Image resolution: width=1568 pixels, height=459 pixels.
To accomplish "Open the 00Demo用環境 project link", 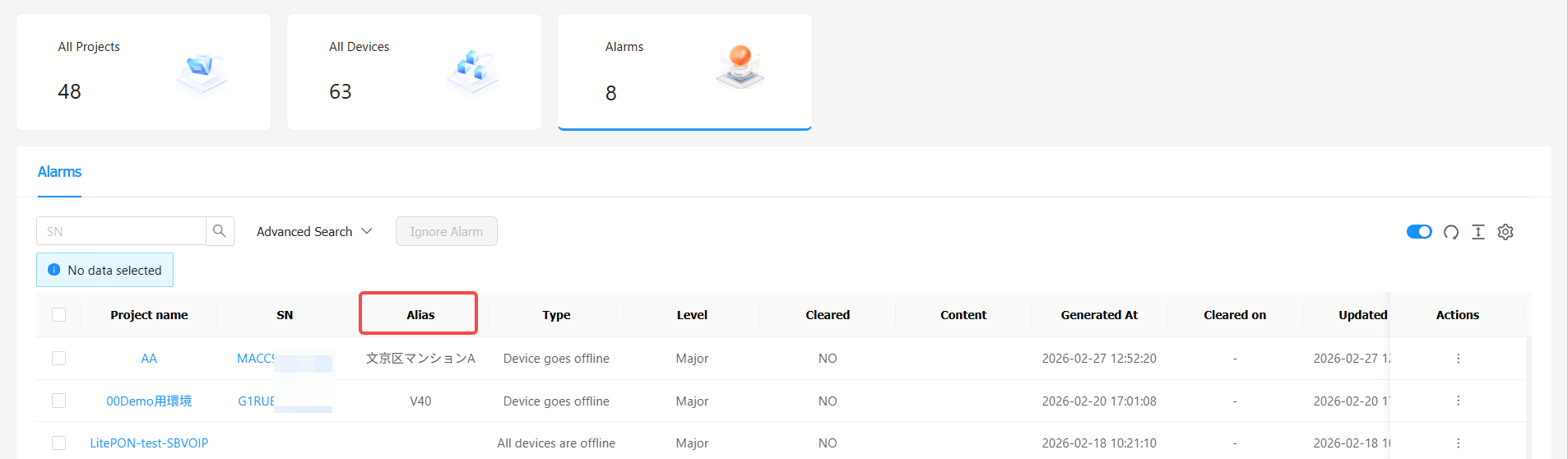I will pos(149,401).
